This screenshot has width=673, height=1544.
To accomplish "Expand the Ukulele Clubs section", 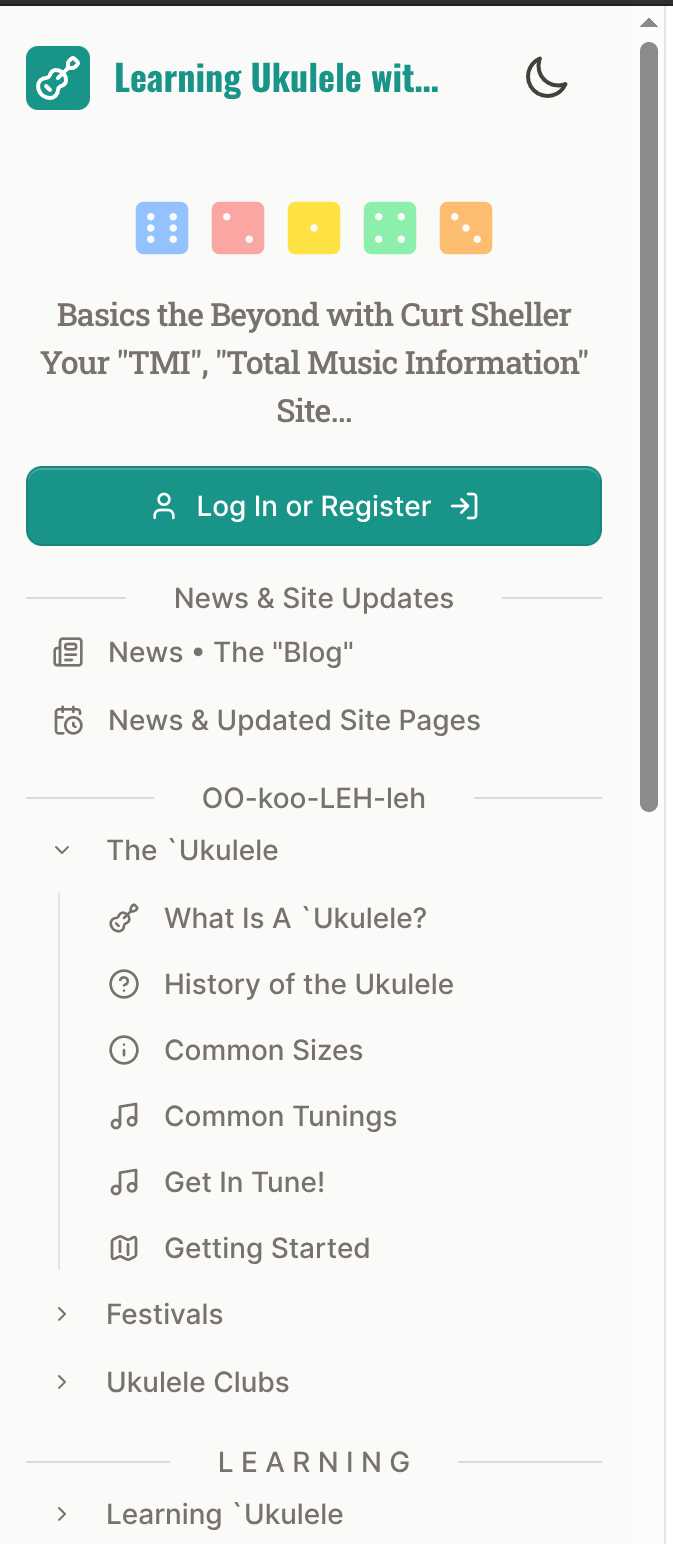I will (62, 1381).
